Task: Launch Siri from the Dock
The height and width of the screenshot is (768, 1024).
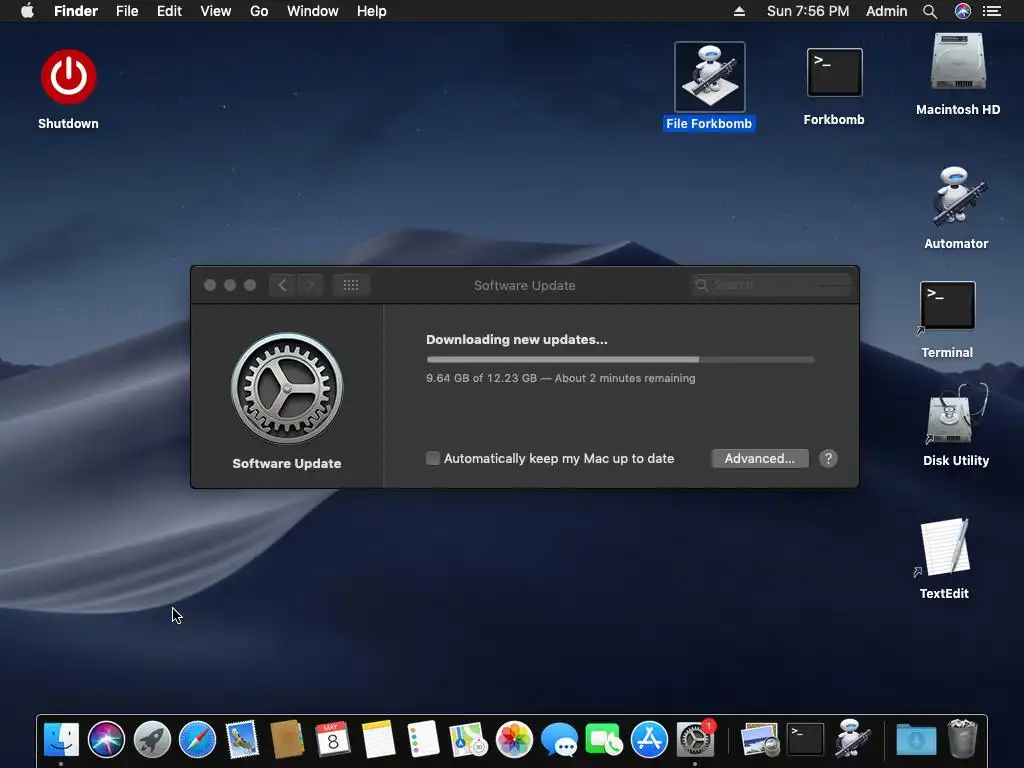Action: (x=106, y=739)
